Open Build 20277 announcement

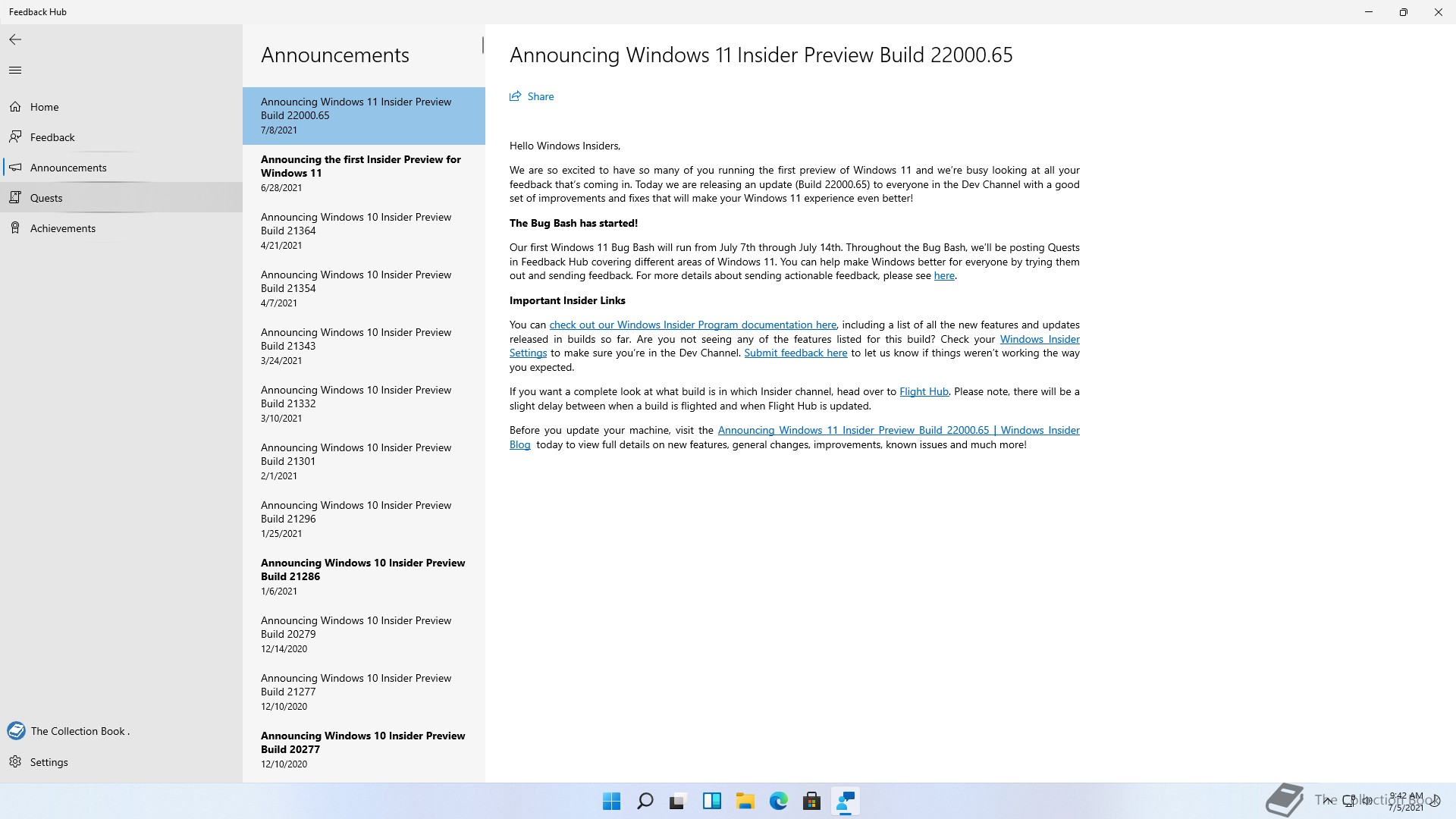pos(364,750)
